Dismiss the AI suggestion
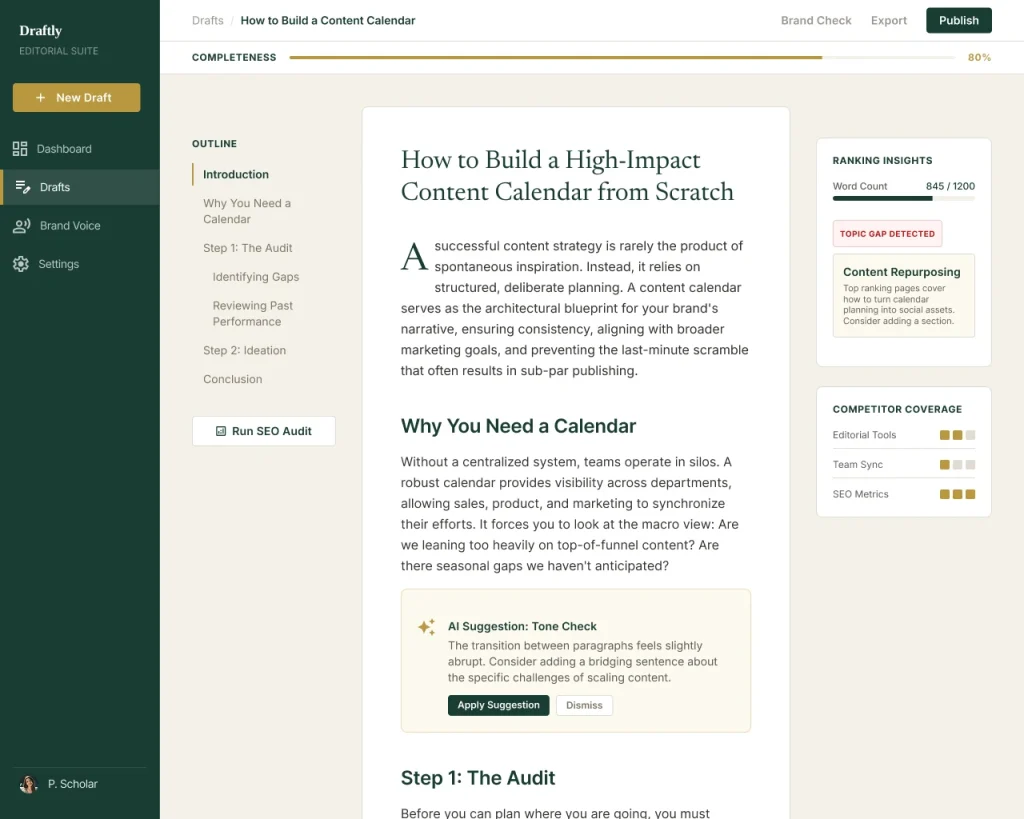 coord(584,705)
